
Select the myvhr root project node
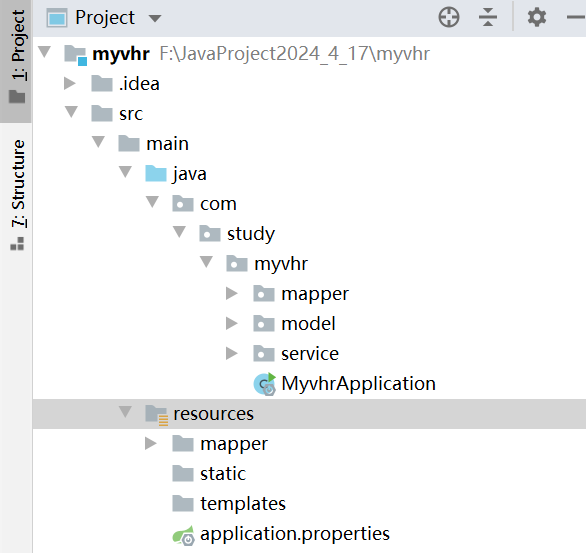pyautogui.click(x=121, y=54)
